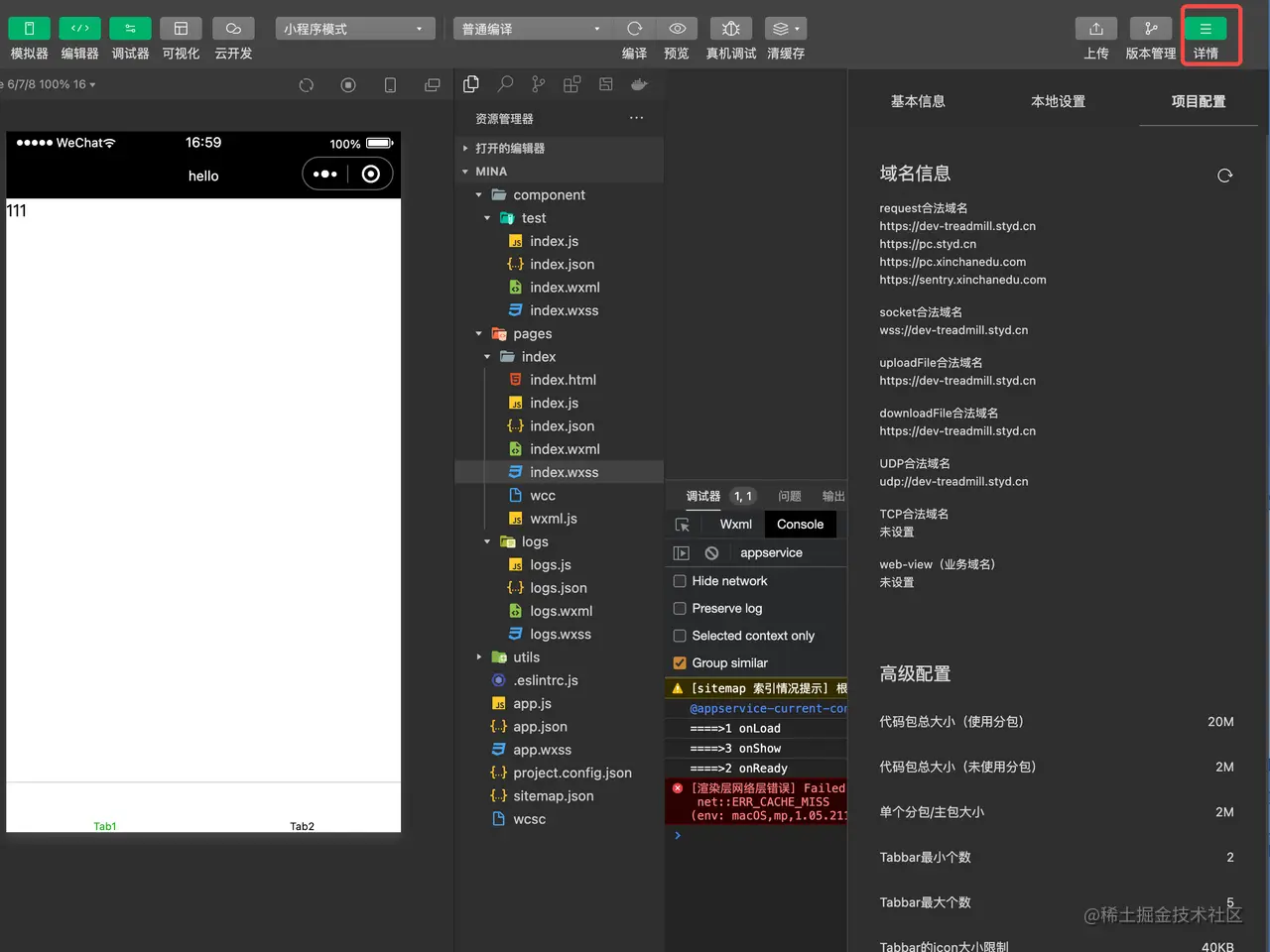Click the preview eye icon
This screenshot has width=1270, height=952.
tap(678, 29)
